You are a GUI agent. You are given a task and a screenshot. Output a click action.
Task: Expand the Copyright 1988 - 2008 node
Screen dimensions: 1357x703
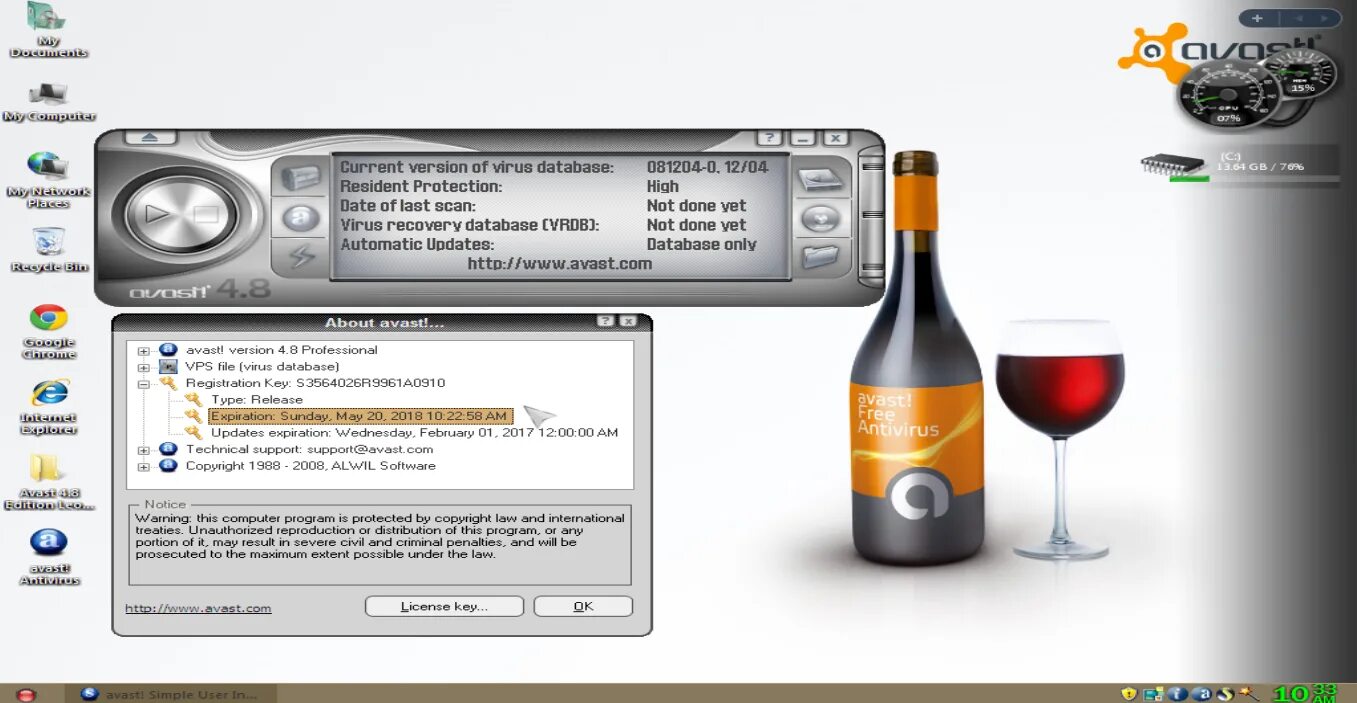point(144,467)
